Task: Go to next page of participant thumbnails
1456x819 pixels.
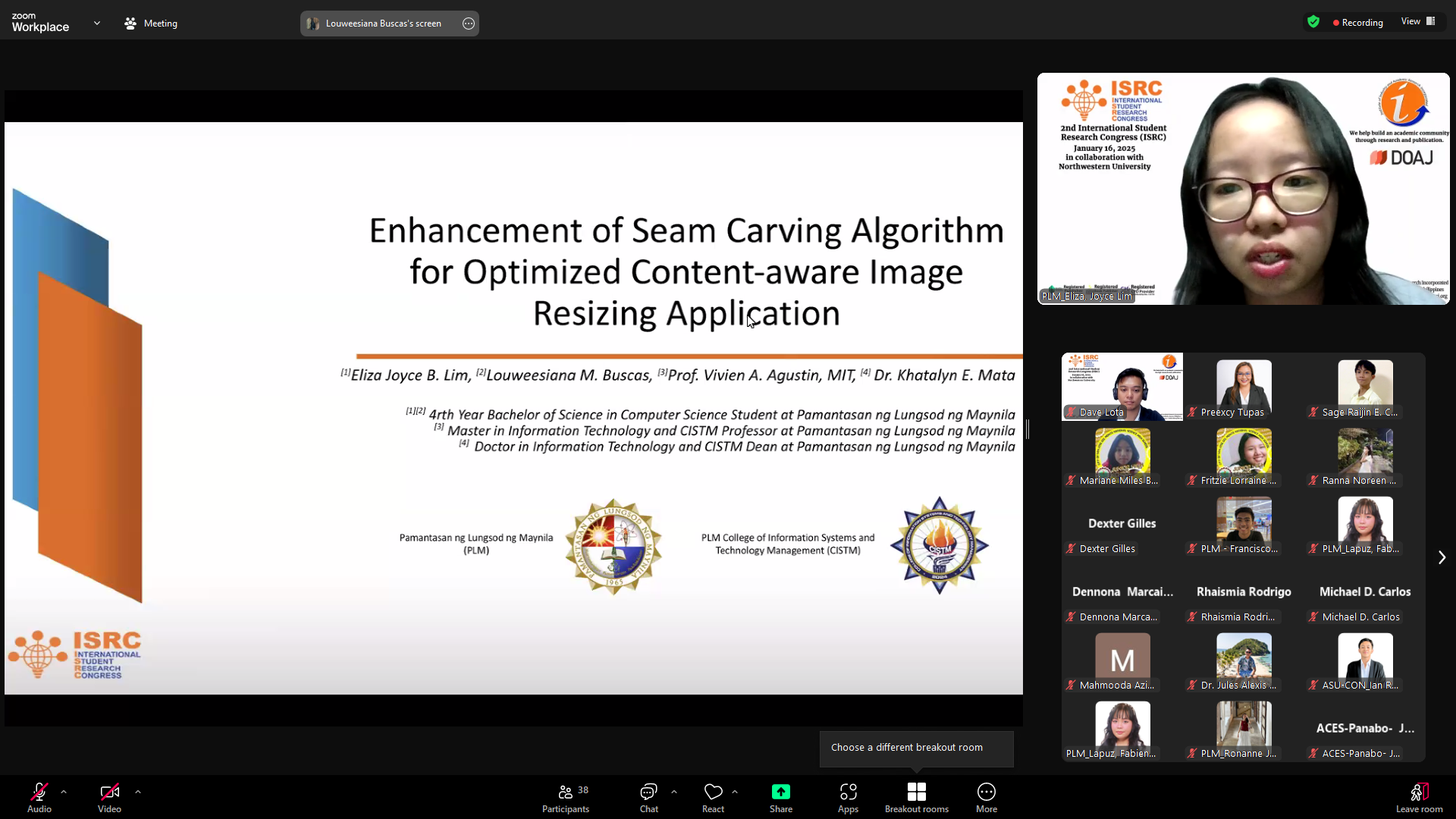Action: [1442, 557]
